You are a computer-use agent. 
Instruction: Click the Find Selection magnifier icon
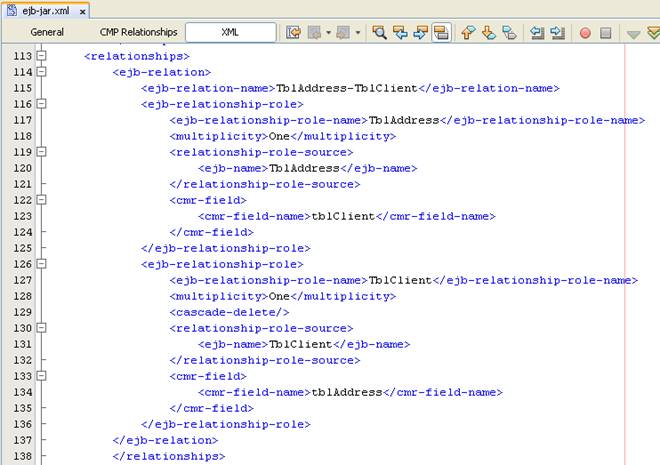[379, 32]
